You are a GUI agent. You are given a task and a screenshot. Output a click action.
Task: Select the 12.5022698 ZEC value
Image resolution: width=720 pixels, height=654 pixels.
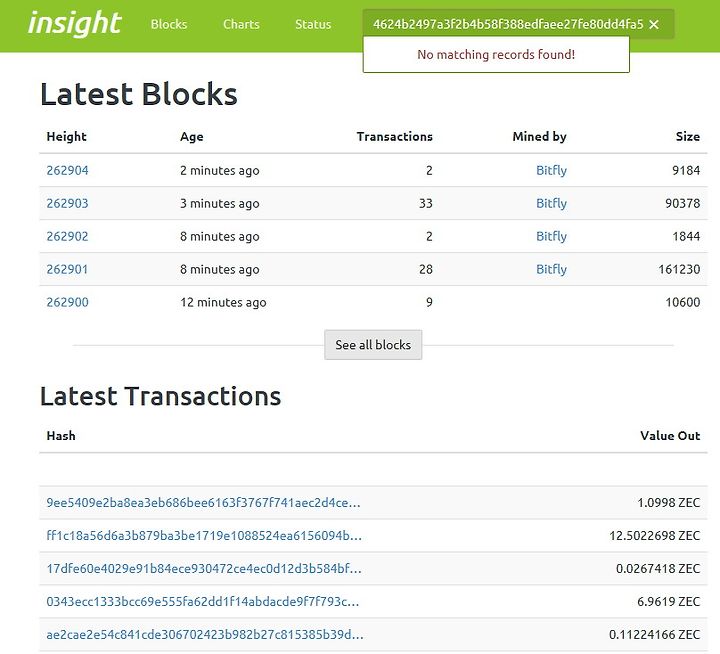click(x=655, y=536)
